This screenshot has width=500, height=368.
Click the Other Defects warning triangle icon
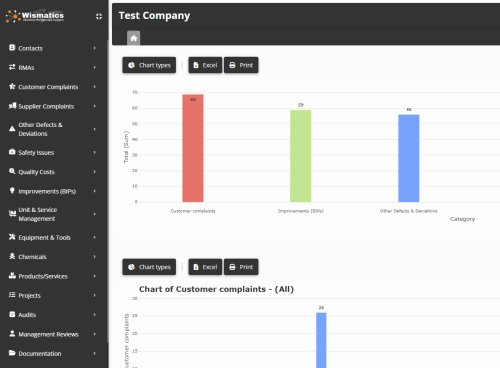click(12, 129)
